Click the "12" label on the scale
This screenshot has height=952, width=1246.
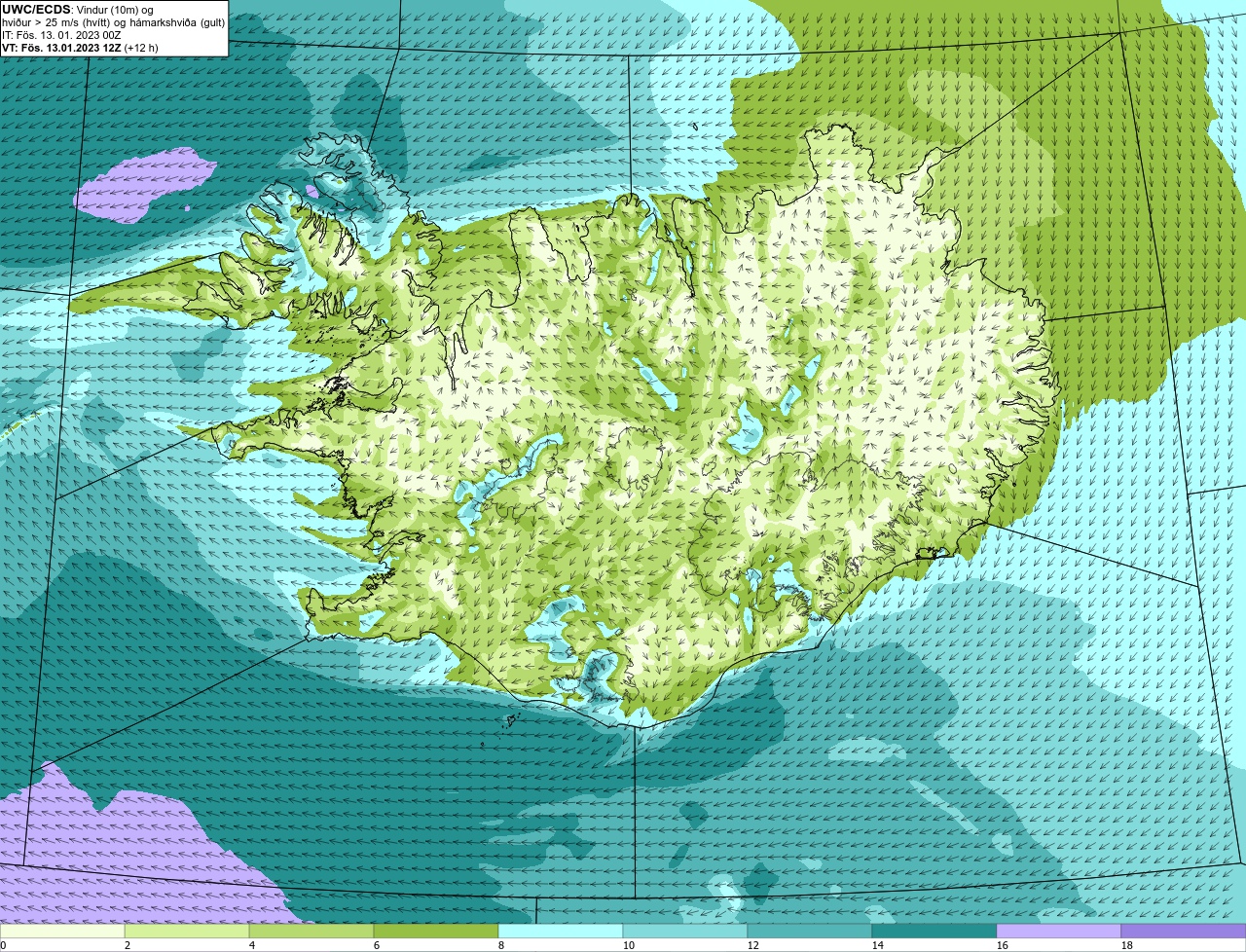click(753, 945)
